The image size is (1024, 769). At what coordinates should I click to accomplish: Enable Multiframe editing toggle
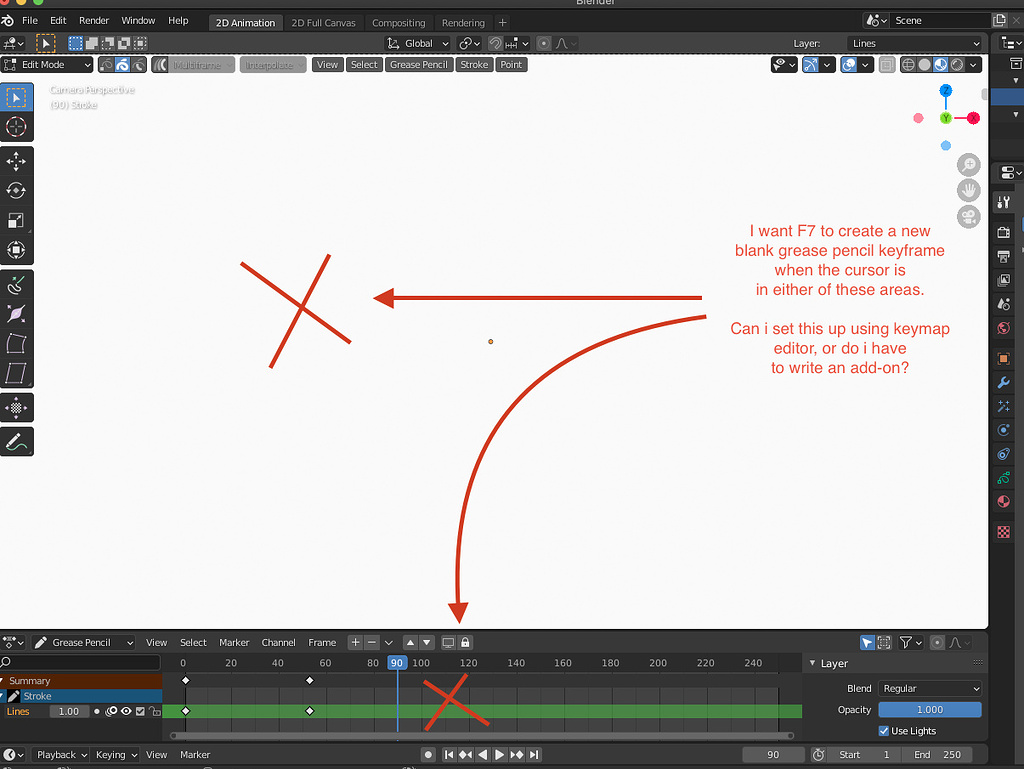coord(160,65)
